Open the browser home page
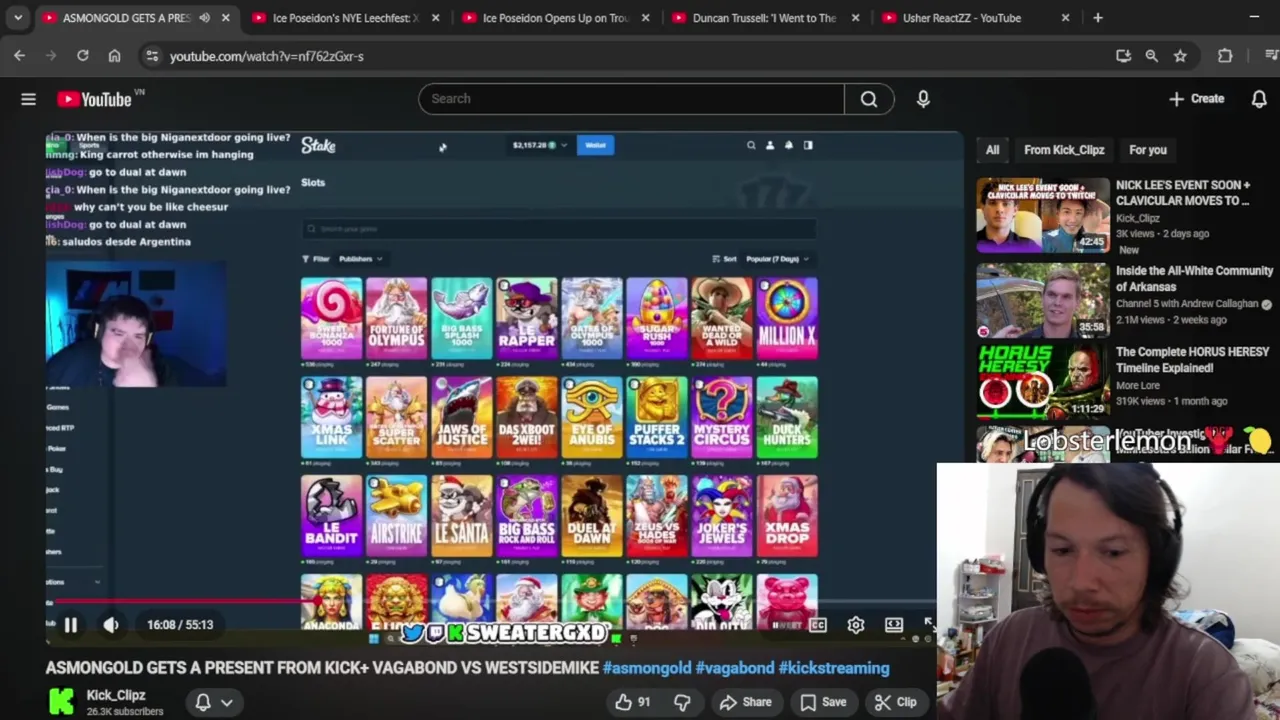Screen dimensions: 1280x720 coord(115,56)
